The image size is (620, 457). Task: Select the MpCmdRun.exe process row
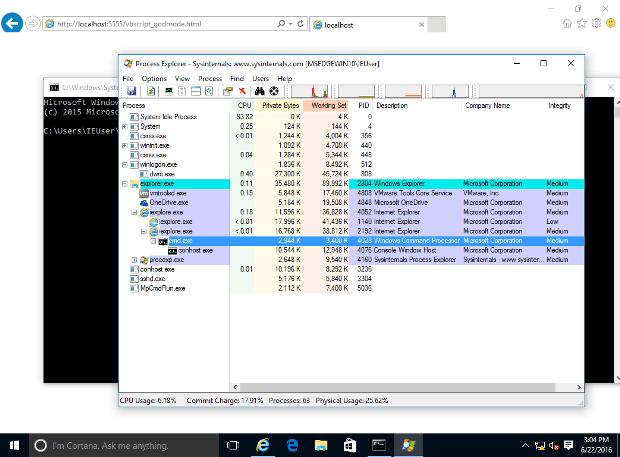352,288
